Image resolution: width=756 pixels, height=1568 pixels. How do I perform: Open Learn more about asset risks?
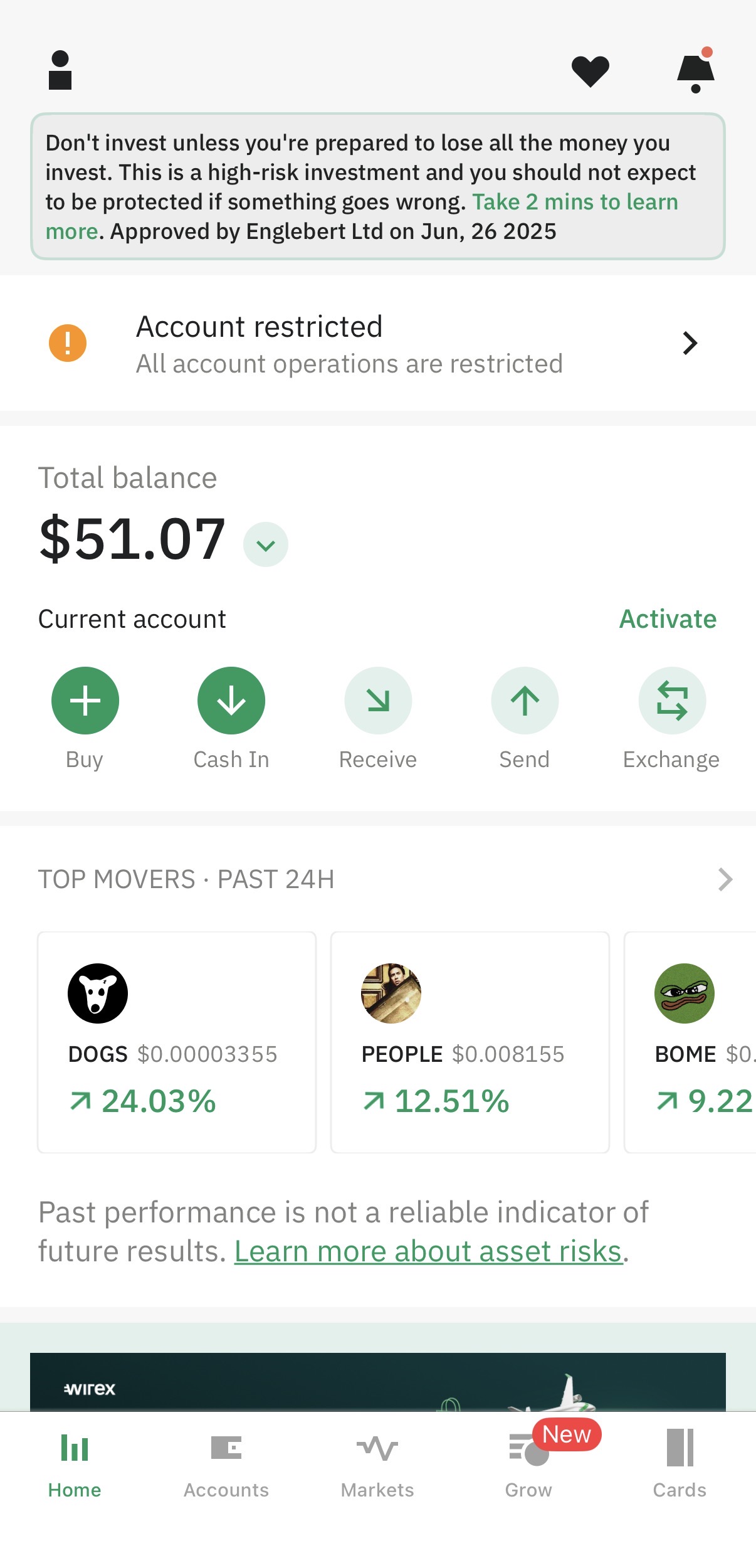428,1252
